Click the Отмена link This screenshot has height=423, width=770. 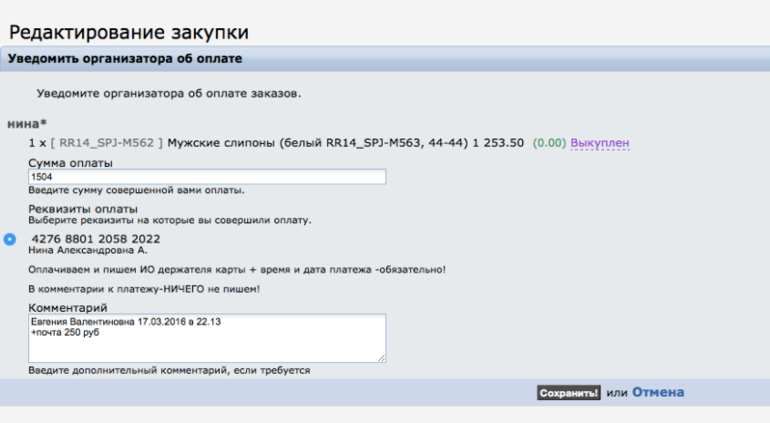pyautogui.click(x=658, y=393)
